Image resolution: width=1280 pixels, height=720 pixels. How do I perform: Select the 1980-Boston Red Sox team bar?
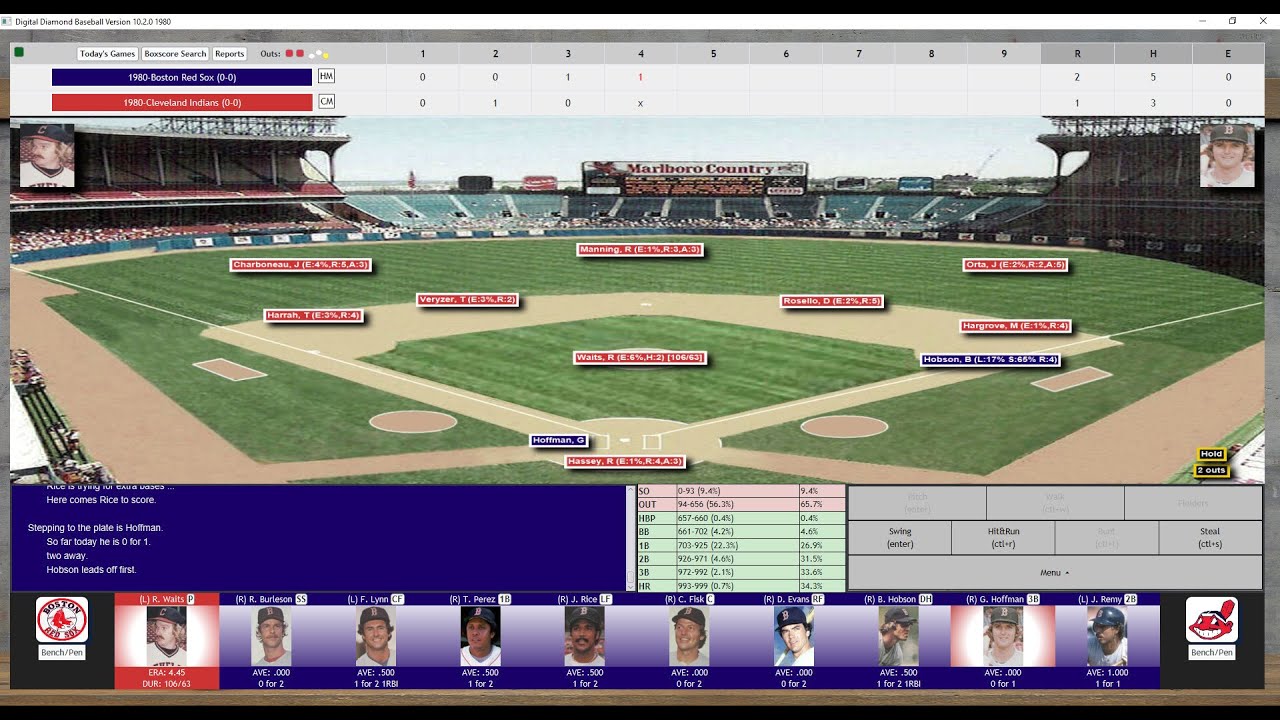tap(182, 77)
